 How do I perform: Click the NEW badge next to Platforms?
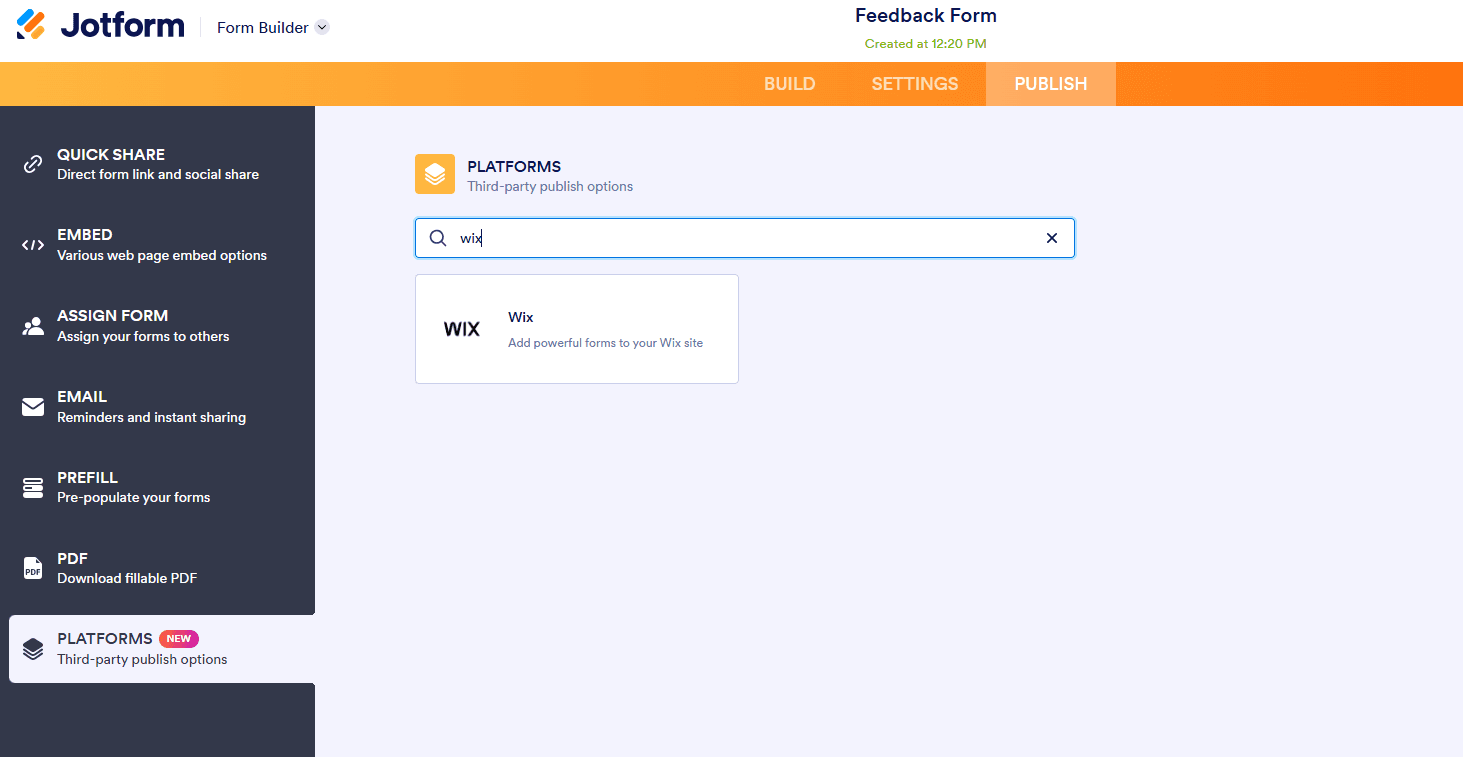coord(178,638)
